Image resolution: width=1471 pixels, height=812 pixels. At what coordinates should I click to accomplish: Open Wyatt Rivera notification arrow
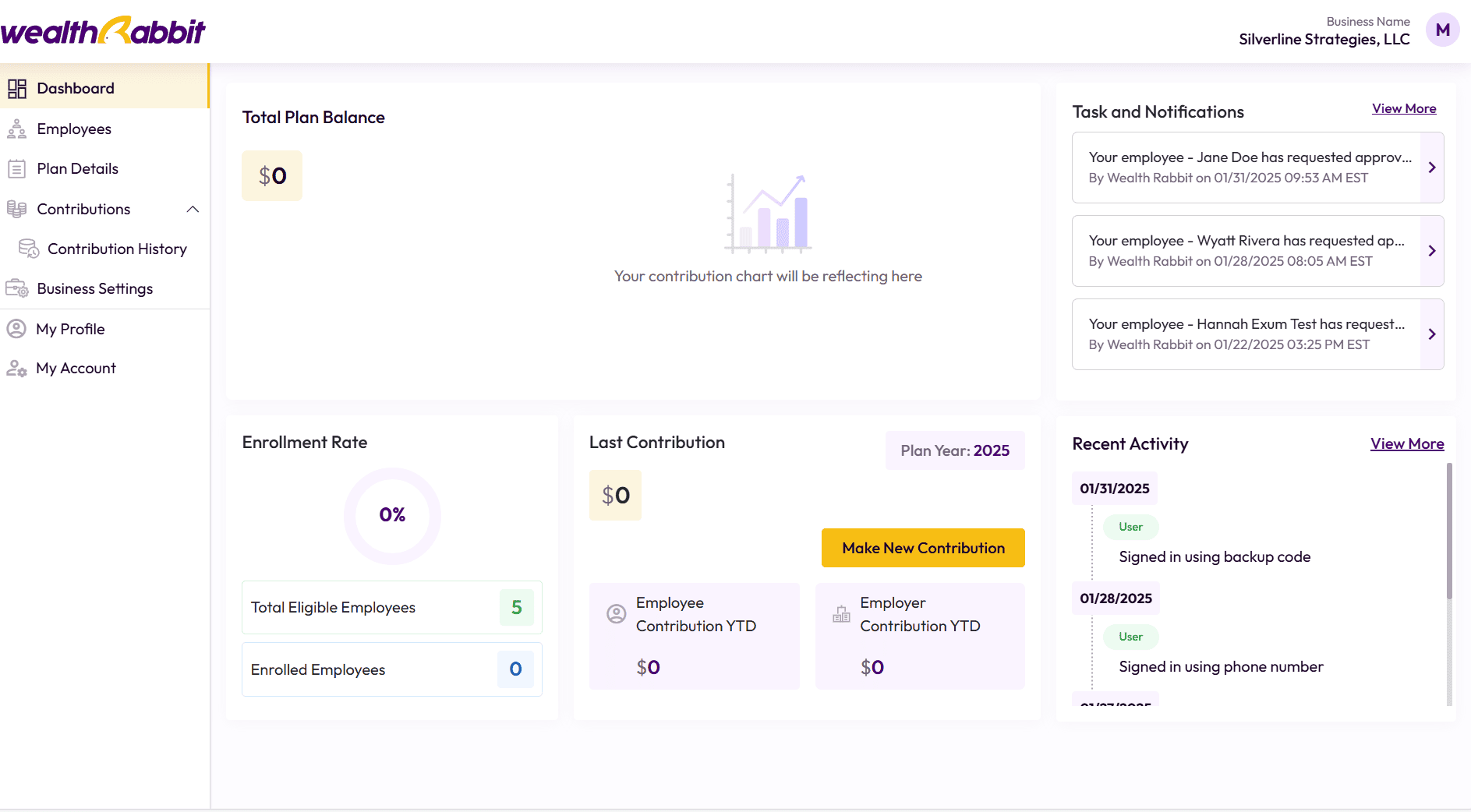coord(1432,251)
